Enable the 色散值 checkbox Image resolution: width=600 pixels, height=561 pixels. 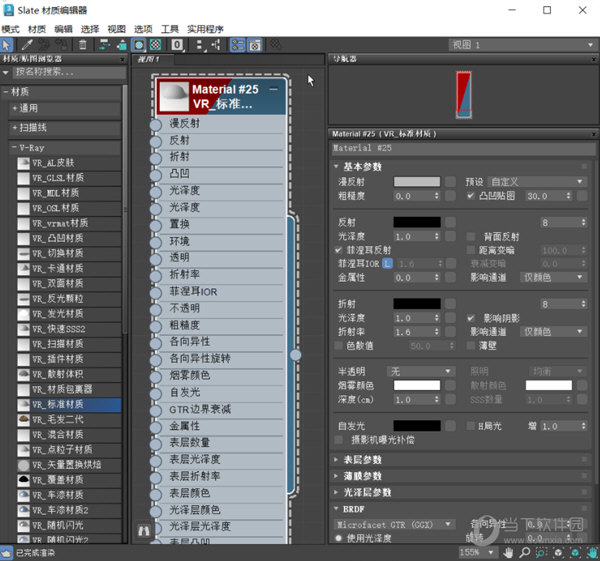[338, 346]
